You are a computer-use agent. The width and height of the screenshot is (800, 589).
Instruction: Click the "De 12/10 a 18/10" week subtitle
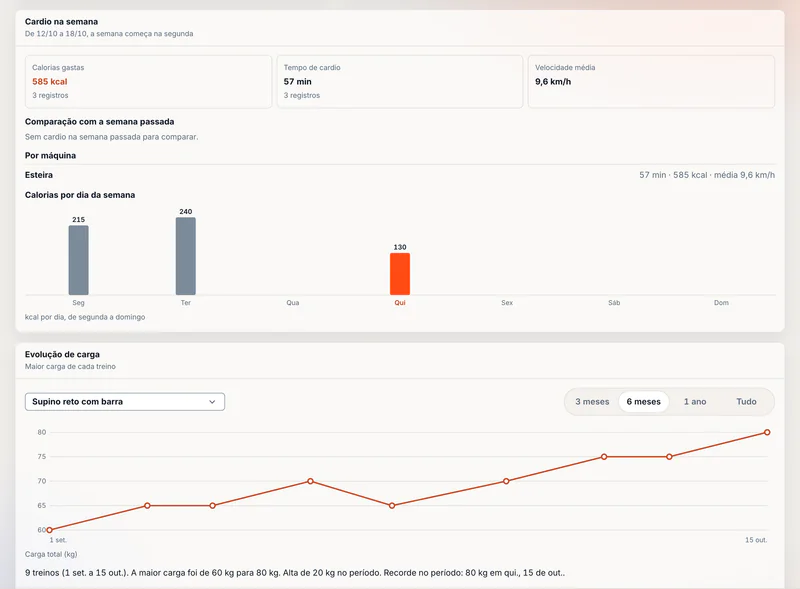click(109, 34)
